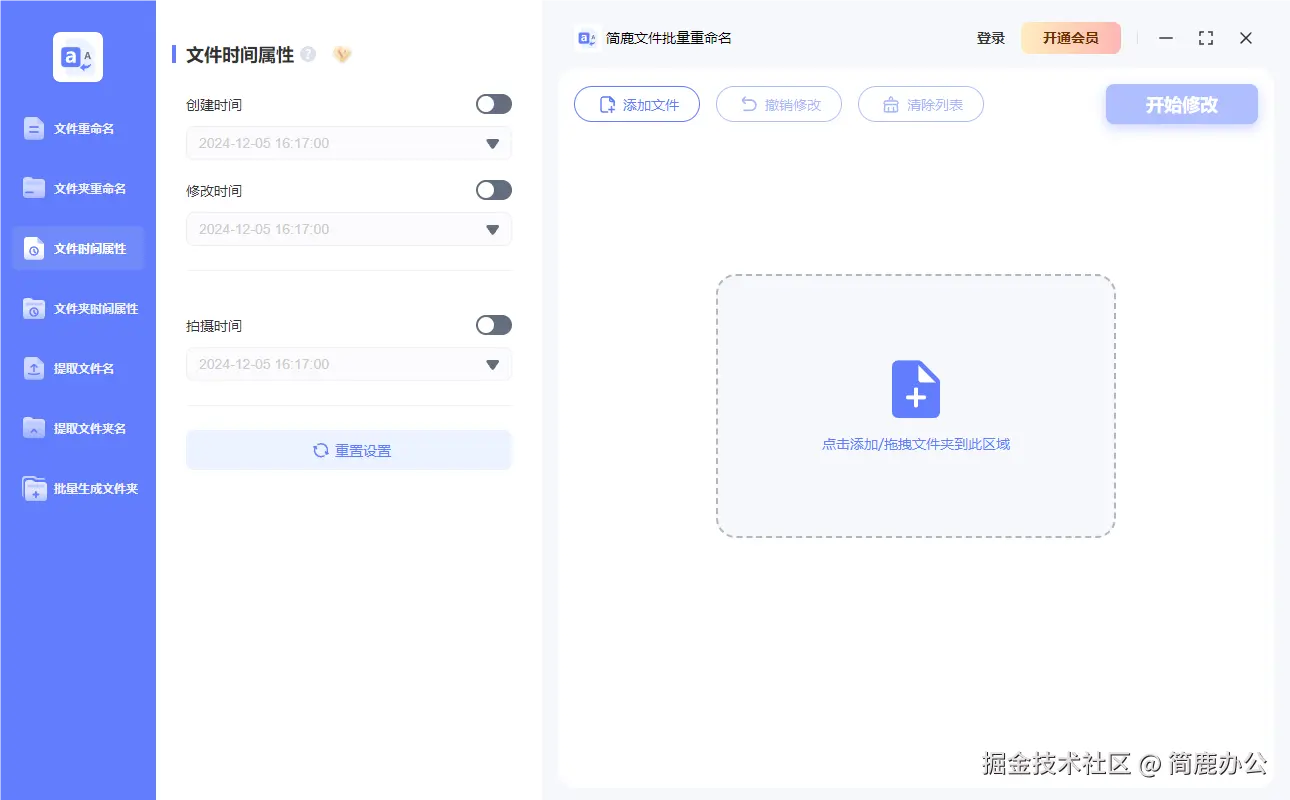This screenshot has height=800, width=1290.
Task: Click the help question mark icon
Action: click(x=309, y=54)
